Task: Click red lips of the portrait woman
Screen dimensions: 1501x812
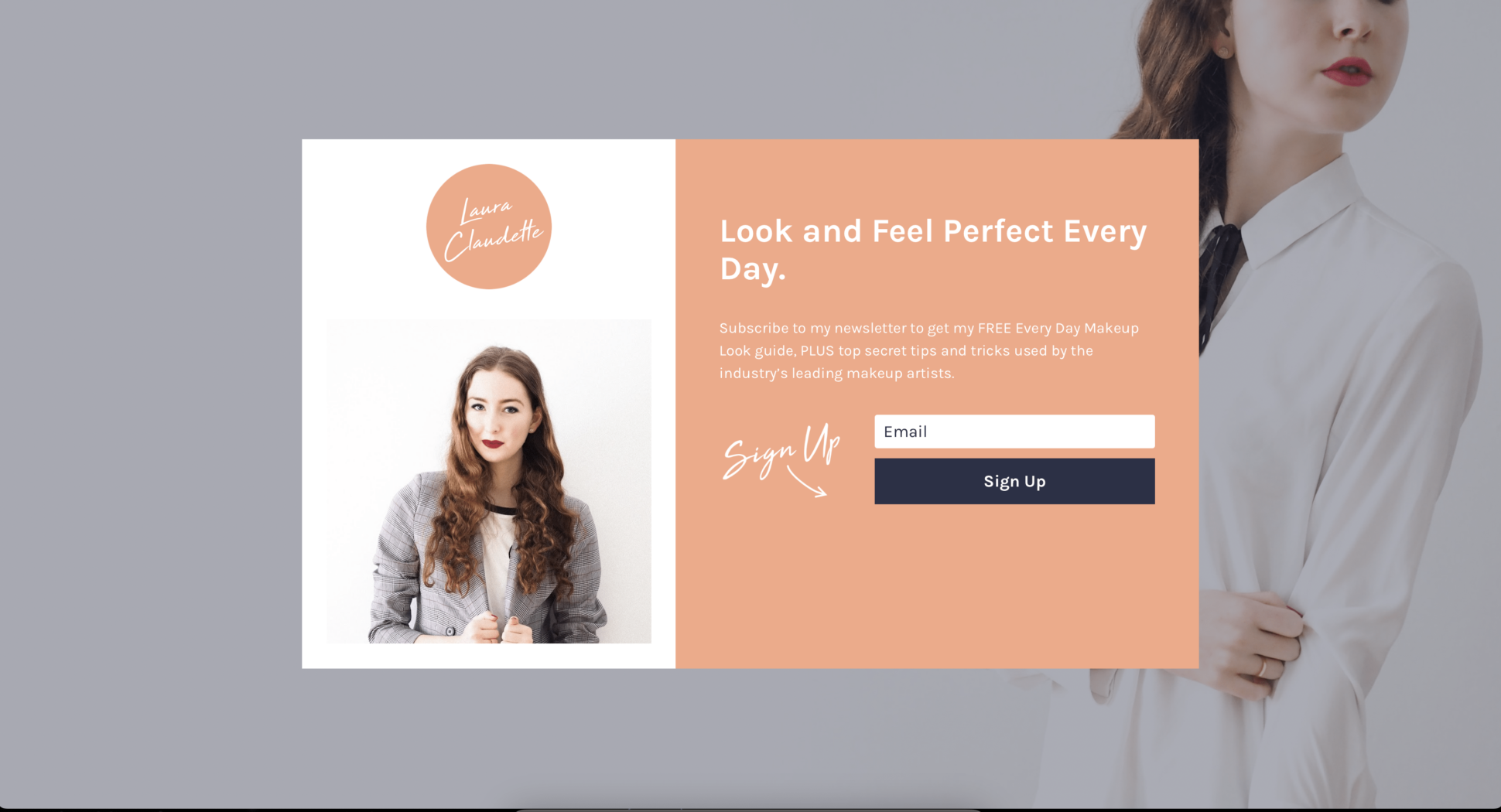Action: (x=493, y=443)
